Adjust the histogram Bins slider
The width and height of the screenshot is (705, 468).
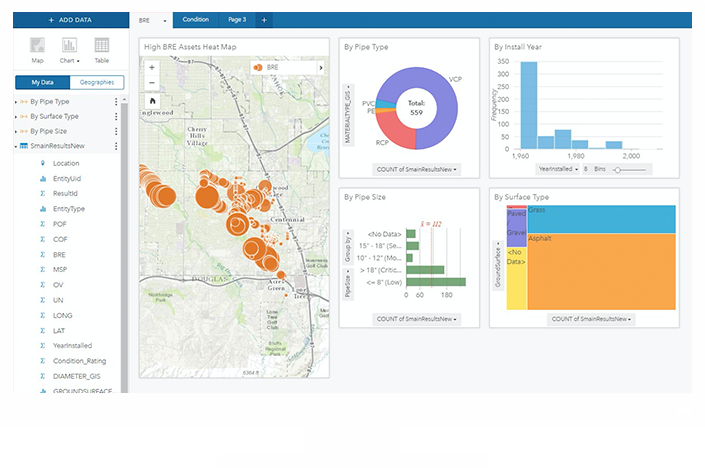(619, 169)
